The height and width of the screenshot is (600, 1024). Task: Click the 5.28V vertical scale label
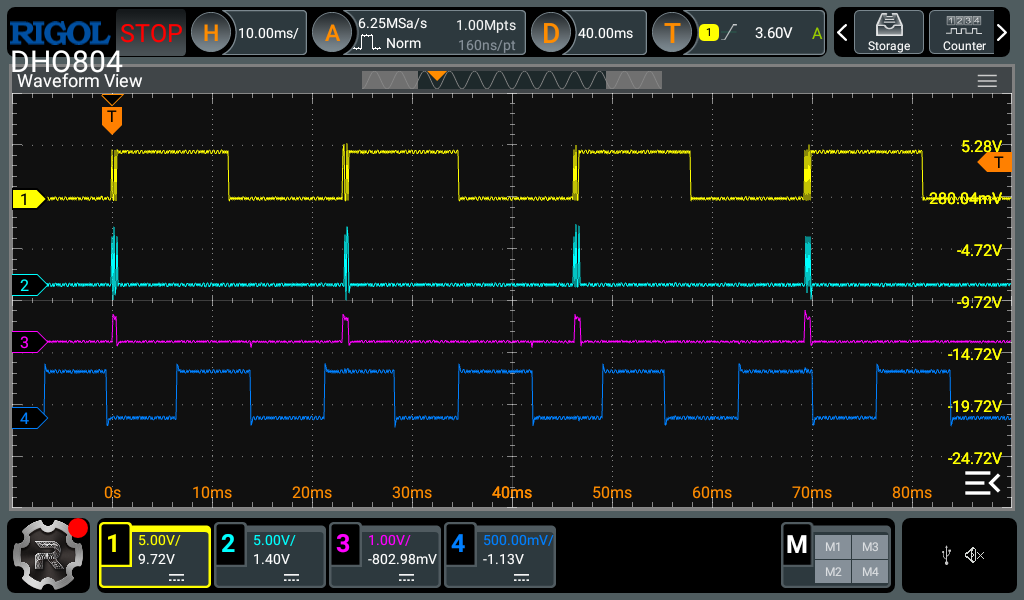tap(981, 146)
